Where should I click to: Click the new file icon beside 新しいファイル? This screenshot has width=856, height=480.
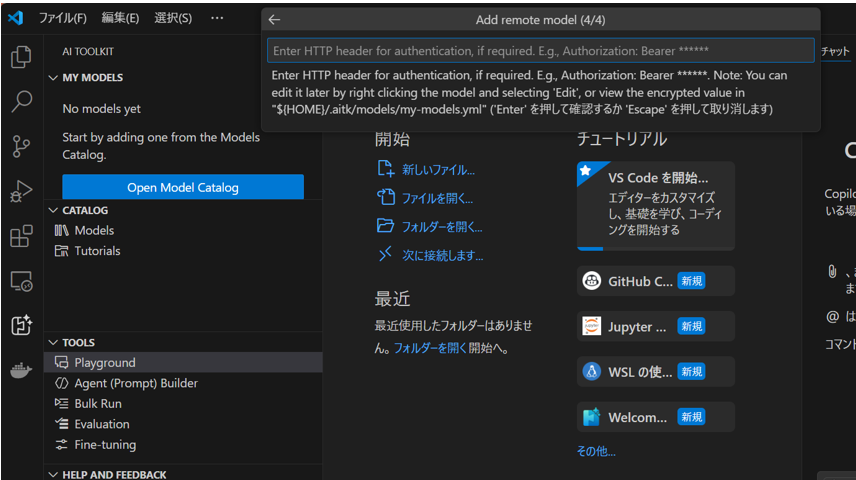click(x=385, y=169)
